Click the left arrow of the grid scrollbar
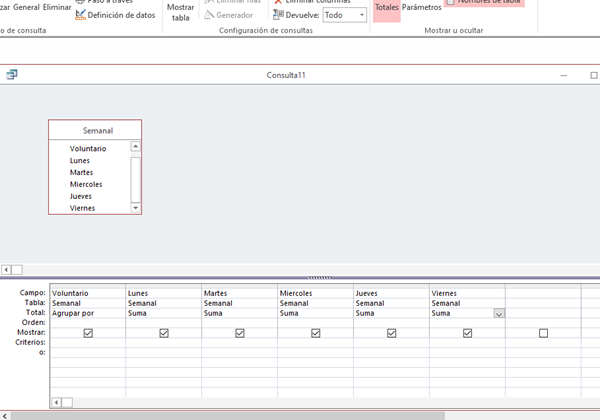This screenshot has width=600, height=420. click(x=55, y=402)
